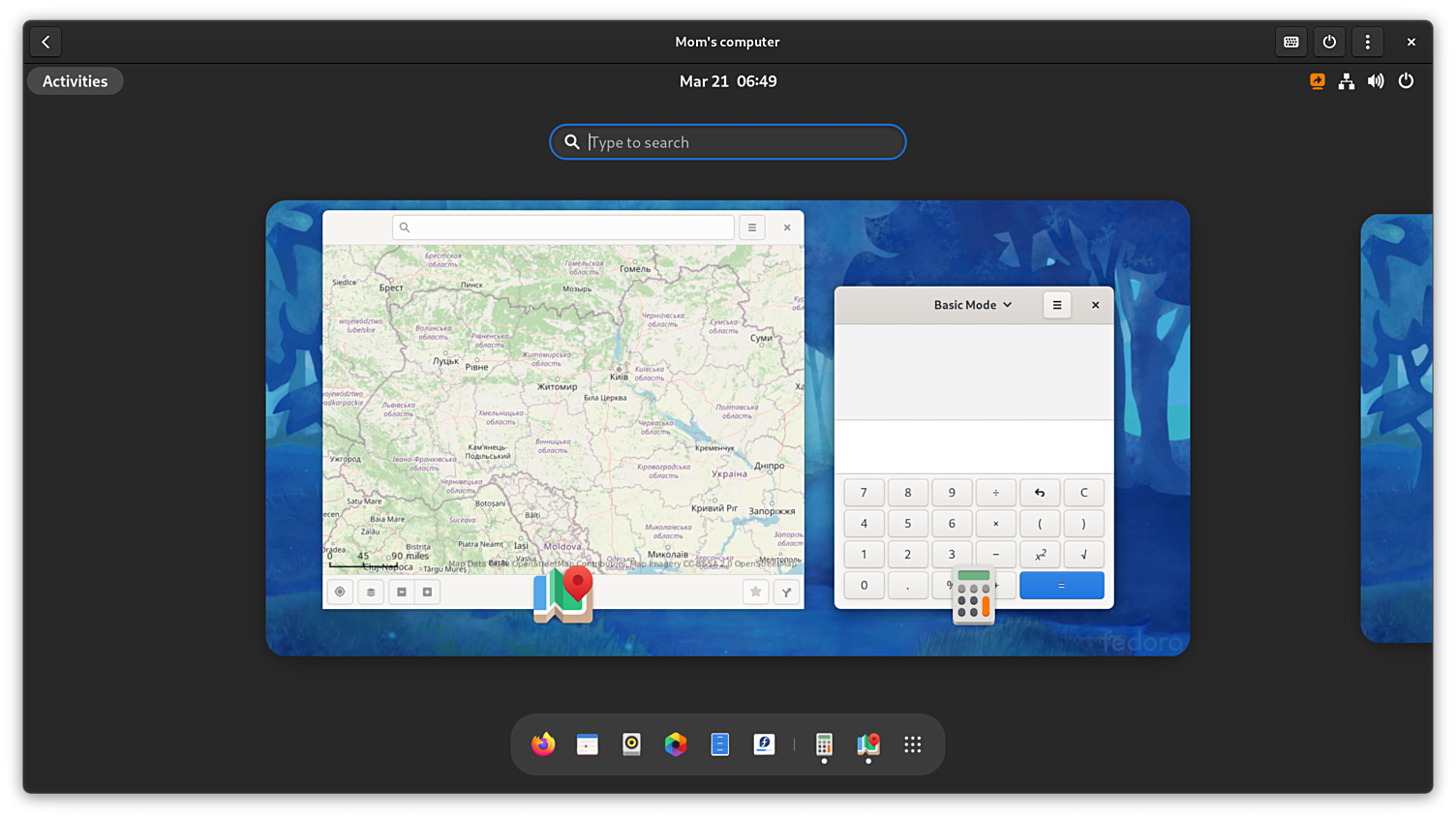Switch to the adjacent workspace on right
1456x819 pixels.
pyautogui.click(x=1396, y=428)
